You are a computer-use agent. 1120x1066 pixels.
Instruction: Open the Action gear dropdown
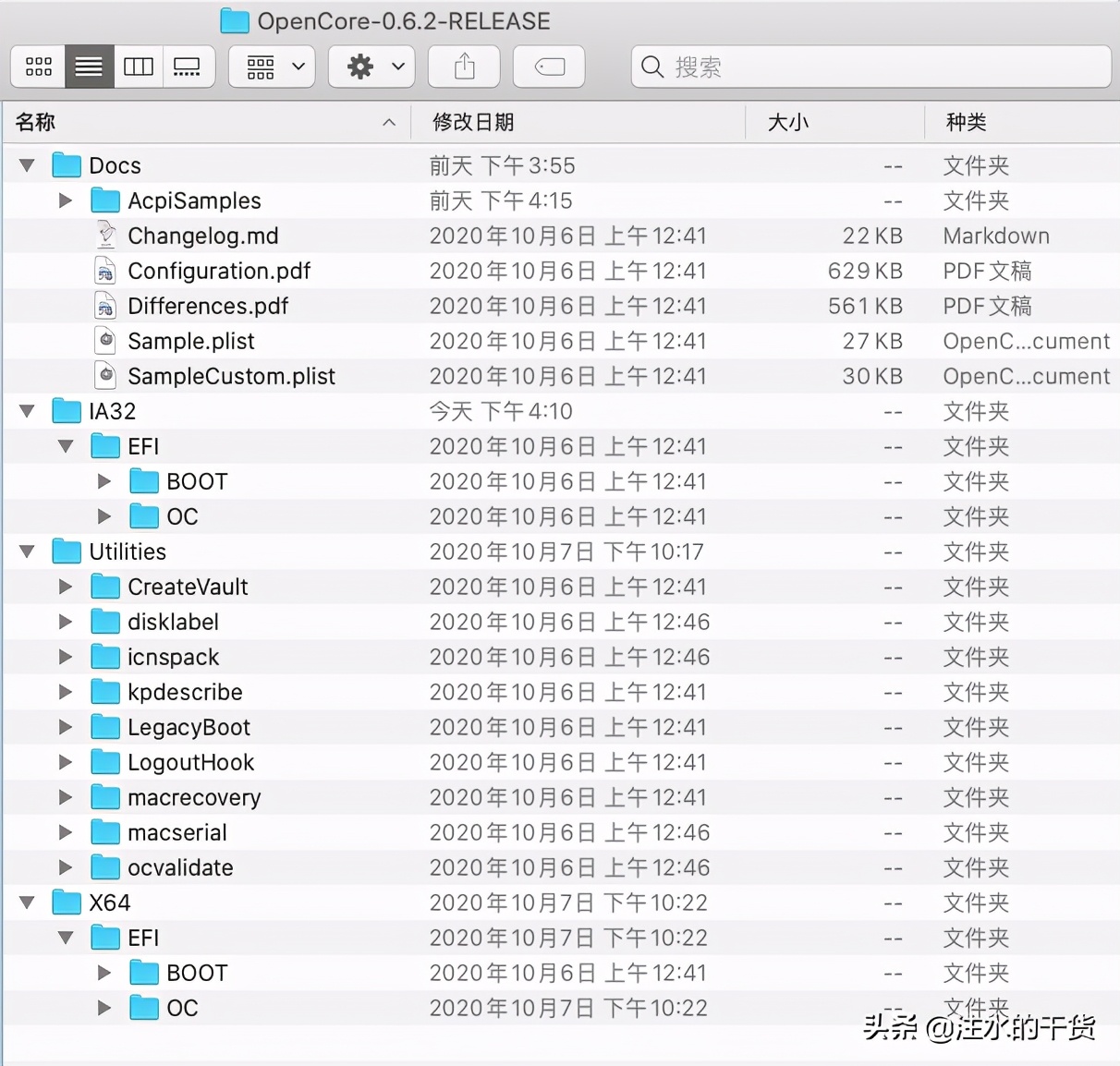pos(371,66)
